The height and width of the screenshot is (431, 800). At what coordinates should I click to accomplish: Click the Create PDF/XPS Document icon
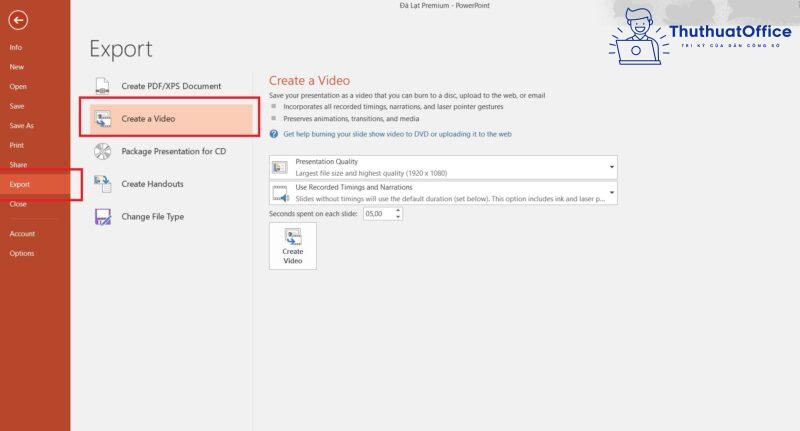[102, 86]
